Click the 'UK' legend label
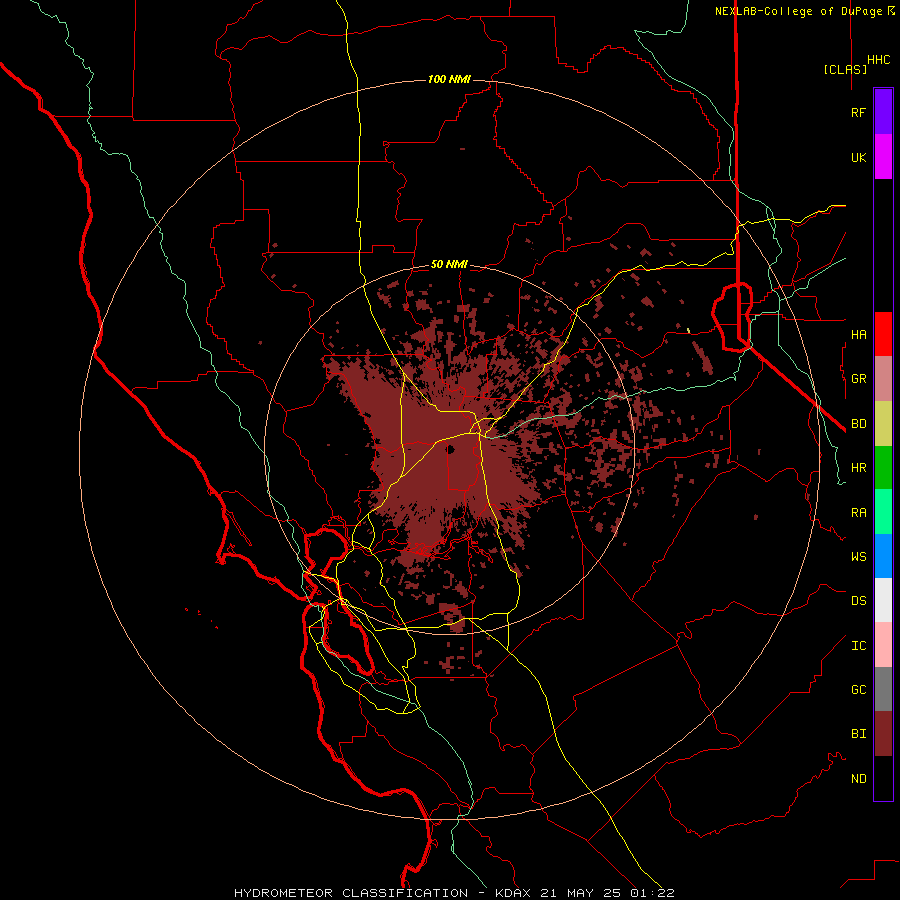 click(x=858, y=157)
